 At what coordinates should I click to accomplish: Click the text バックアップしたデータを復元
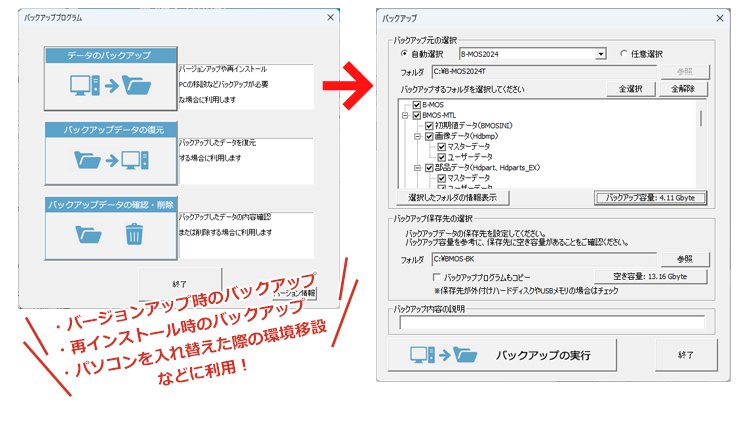tap(218, 143)
